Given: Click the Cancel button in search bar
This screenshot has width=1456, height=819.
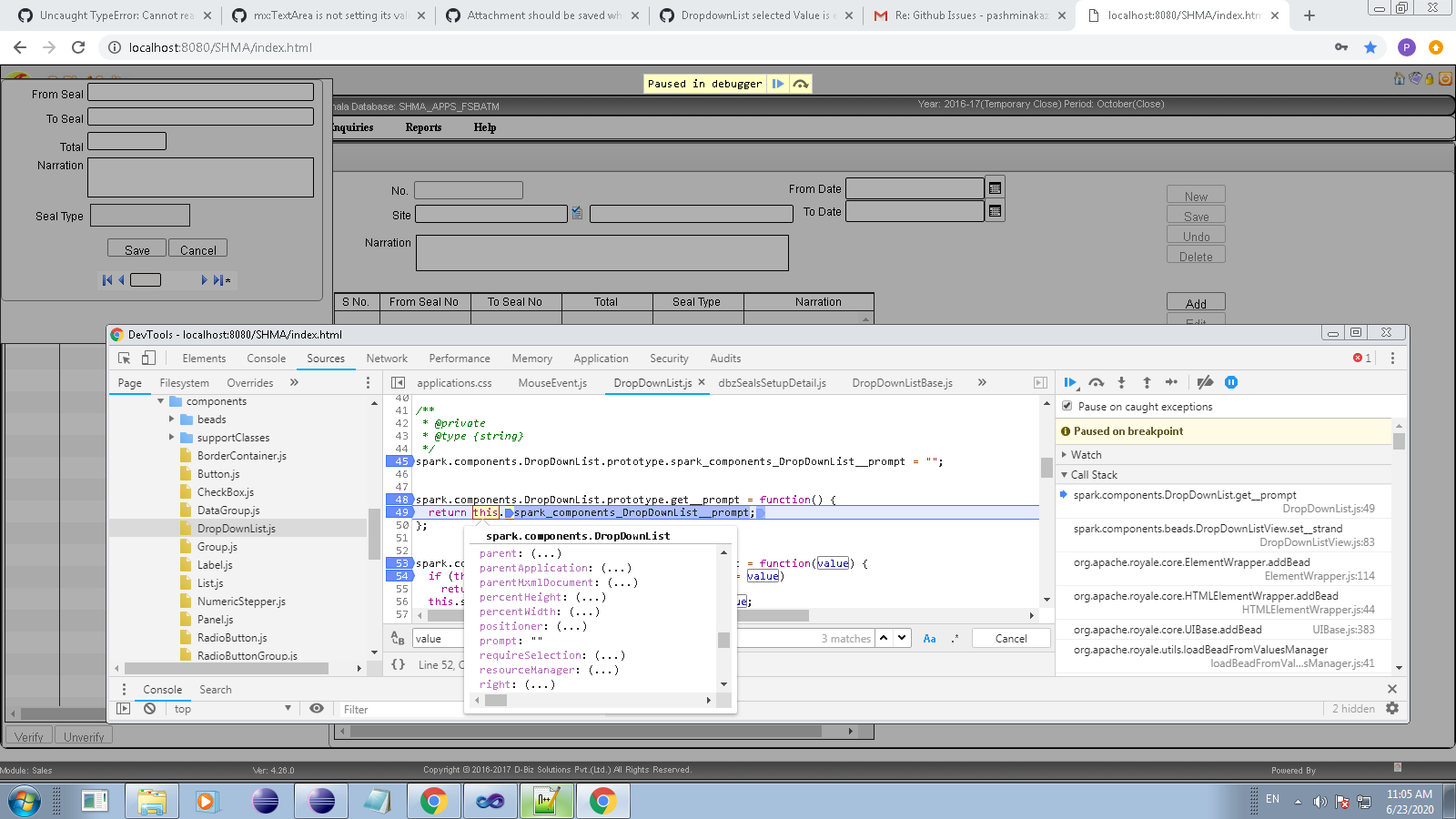Looking at the screenshot, I should pos(1010,639).
